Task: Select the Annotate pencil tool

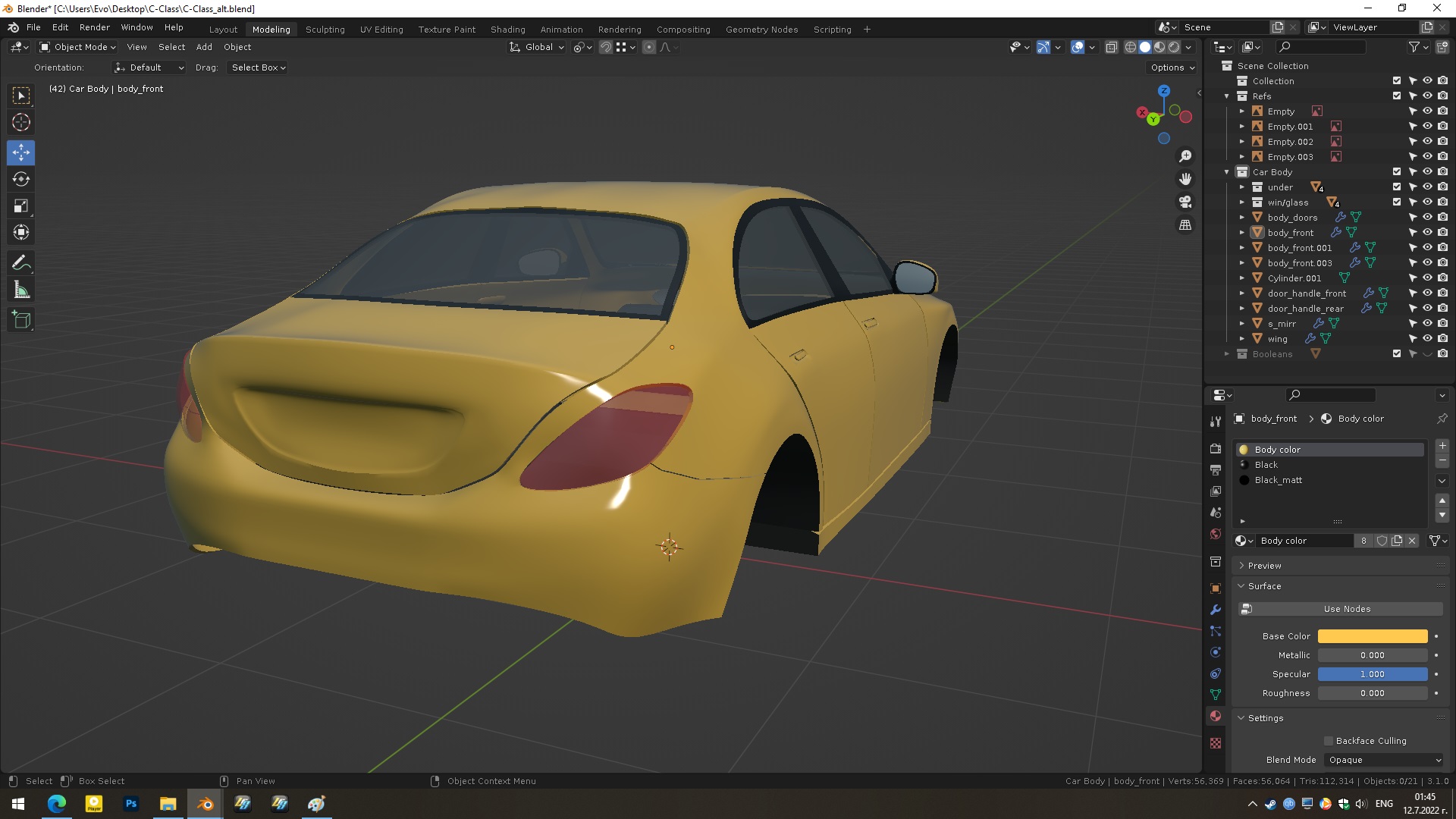Action: tap(21, 263)
